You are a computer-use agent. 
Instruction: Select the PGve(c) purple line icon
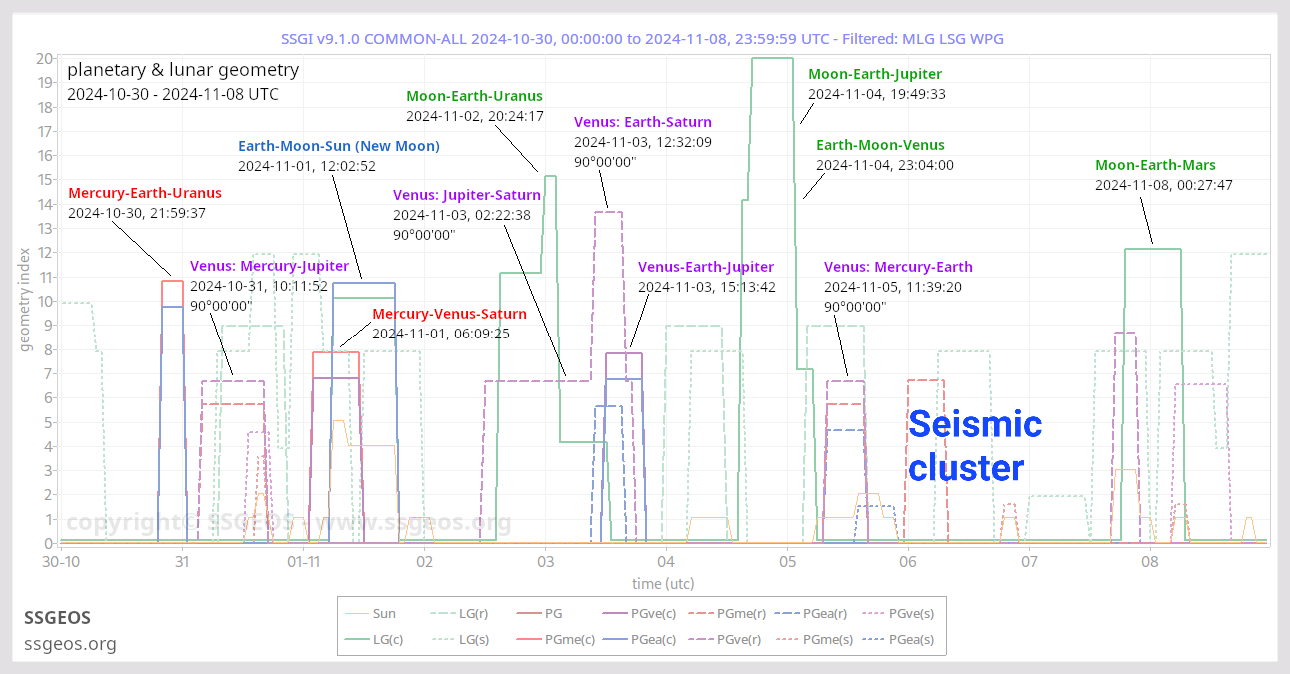(616, 613)
